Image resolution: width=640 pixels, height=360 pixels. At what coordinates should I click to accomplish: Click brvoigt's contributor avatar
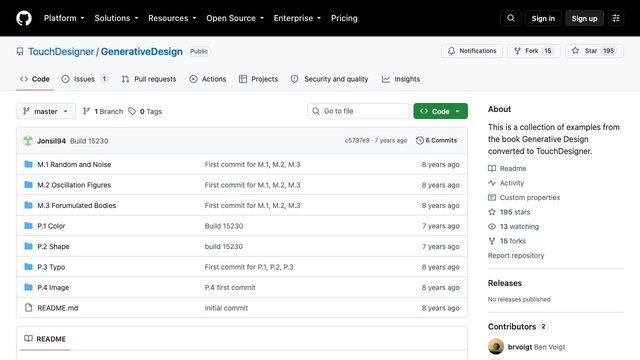pyautogui.click(x=496, y=347)
